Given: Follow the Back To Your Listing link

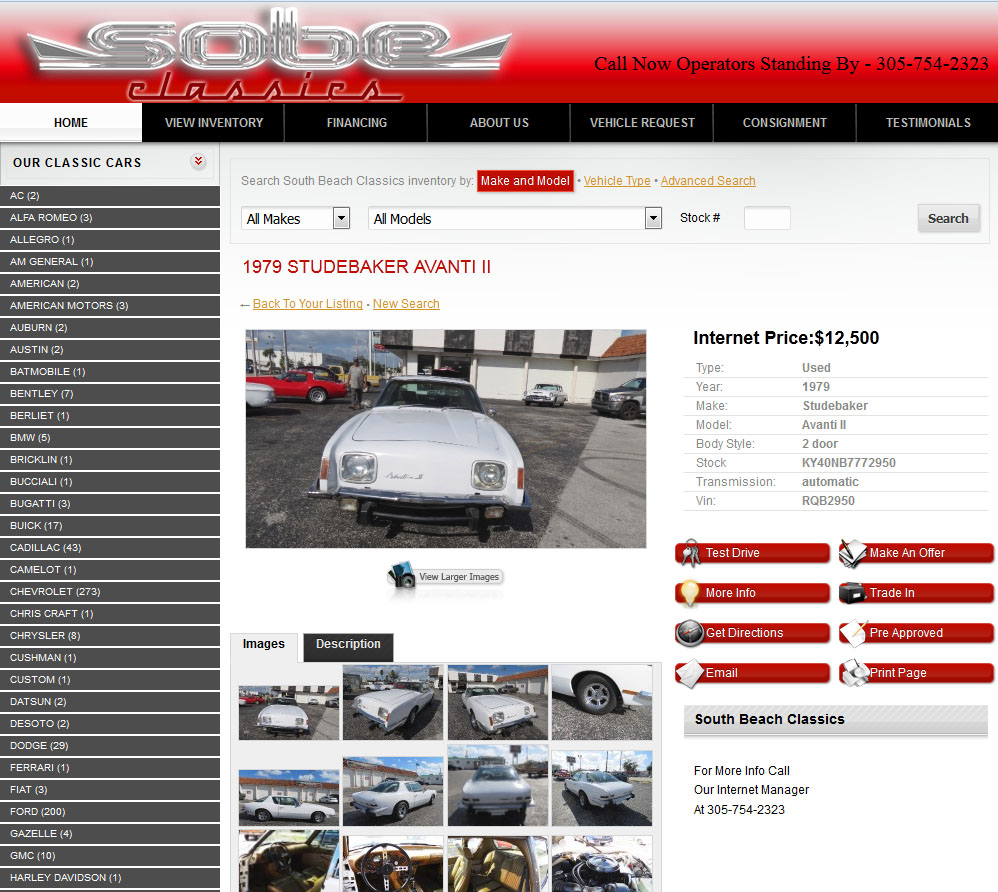Looking at the screenshot, I should click(307, 304).
